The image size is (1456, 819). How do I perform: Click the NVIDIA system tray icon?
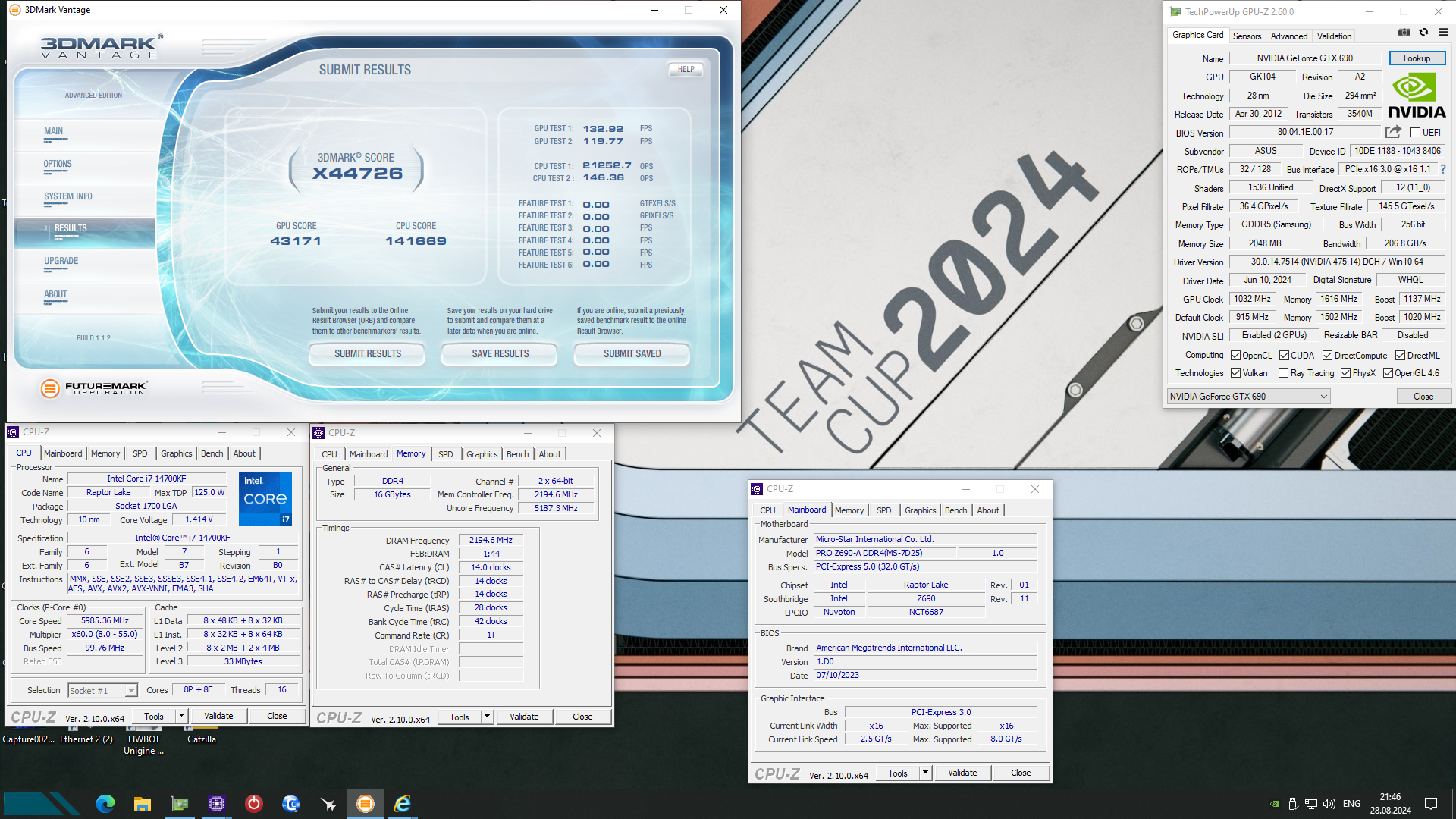1275,804
